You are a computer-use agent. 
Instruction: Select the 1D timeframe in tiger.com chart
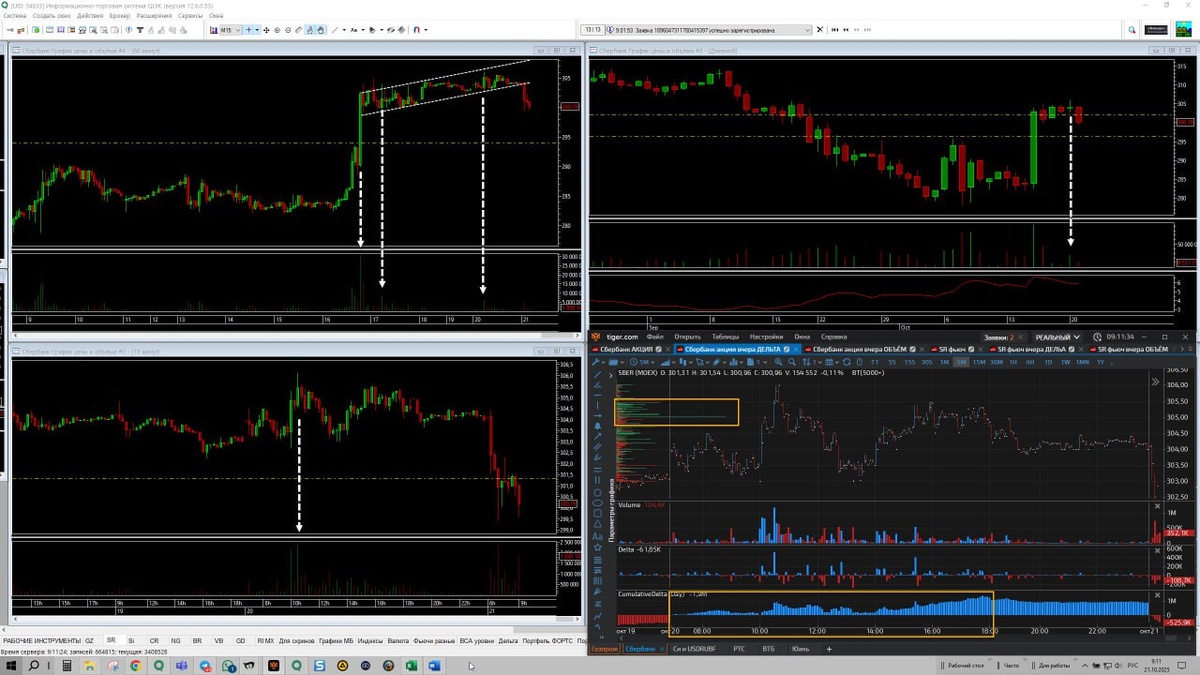1047,362
